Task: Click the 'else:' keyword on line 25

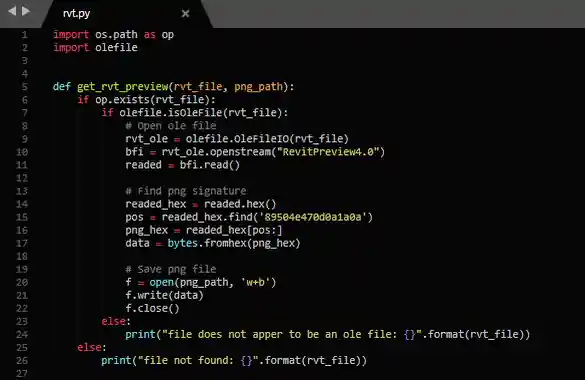Action: click(x=92, y=348)
